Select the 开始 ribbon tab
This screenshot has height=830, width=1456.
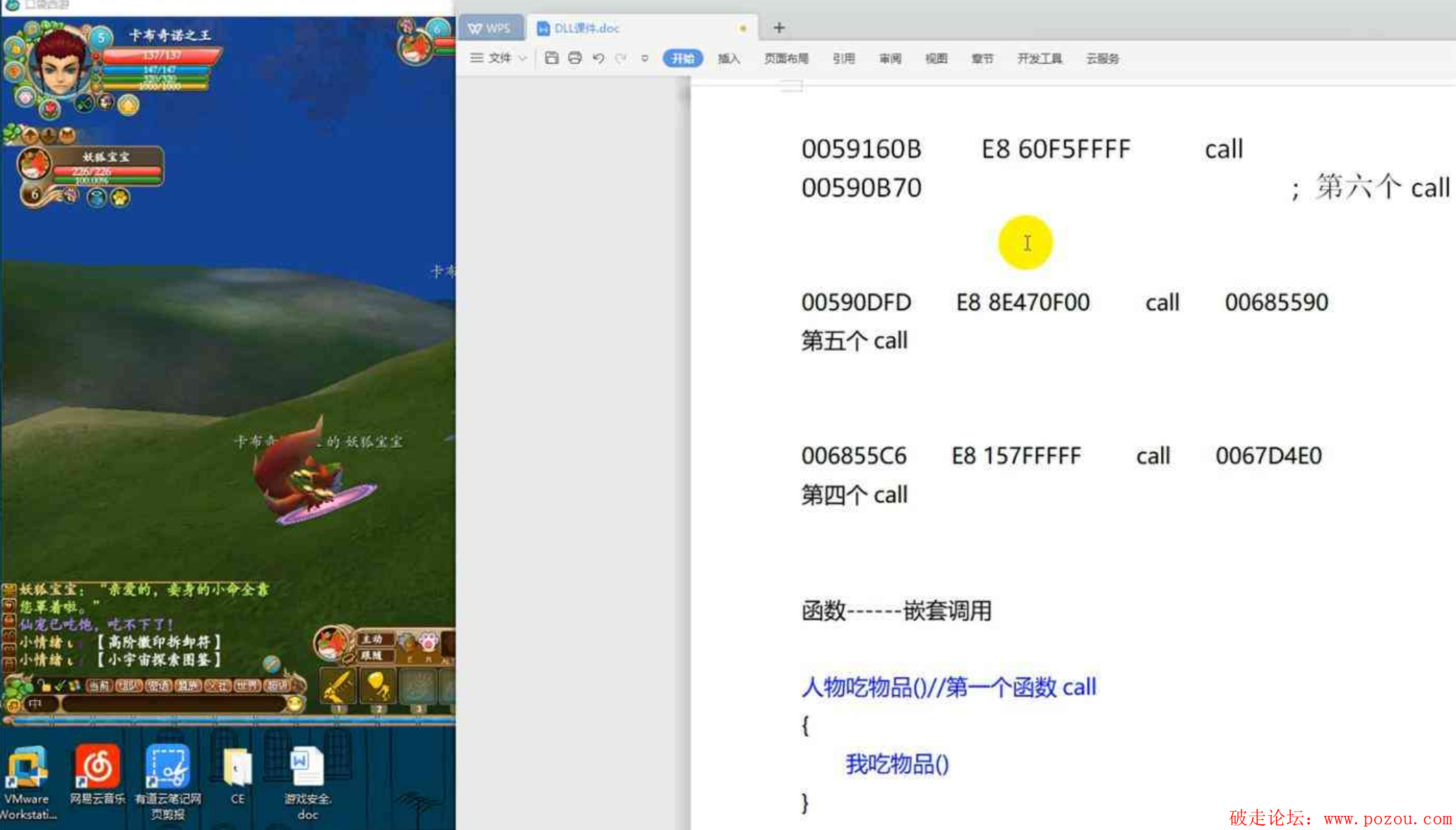pos(683,59)
